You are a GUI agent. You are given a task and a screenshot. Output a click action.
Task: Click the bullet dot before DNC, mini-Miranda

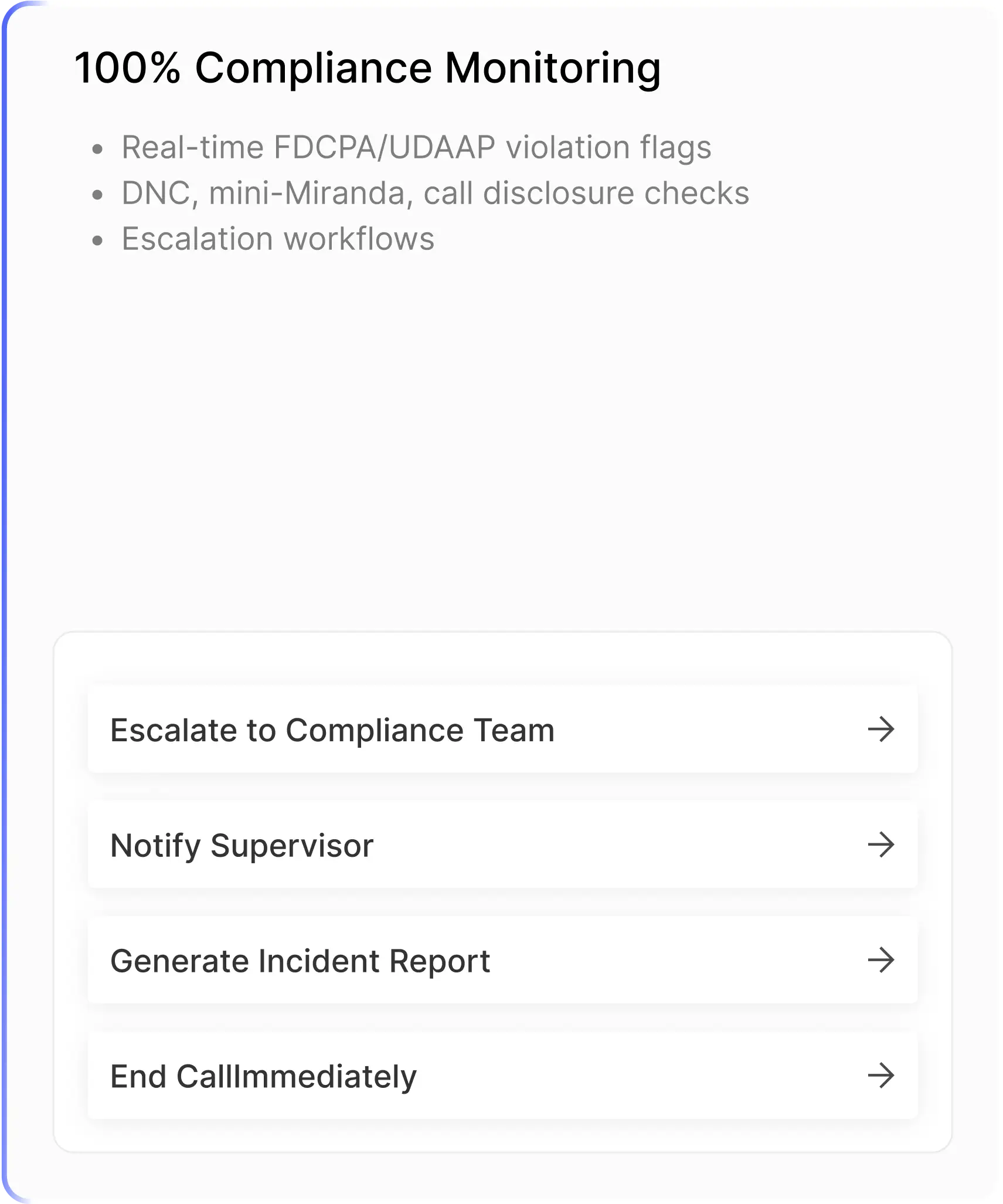tap(98, 195)
